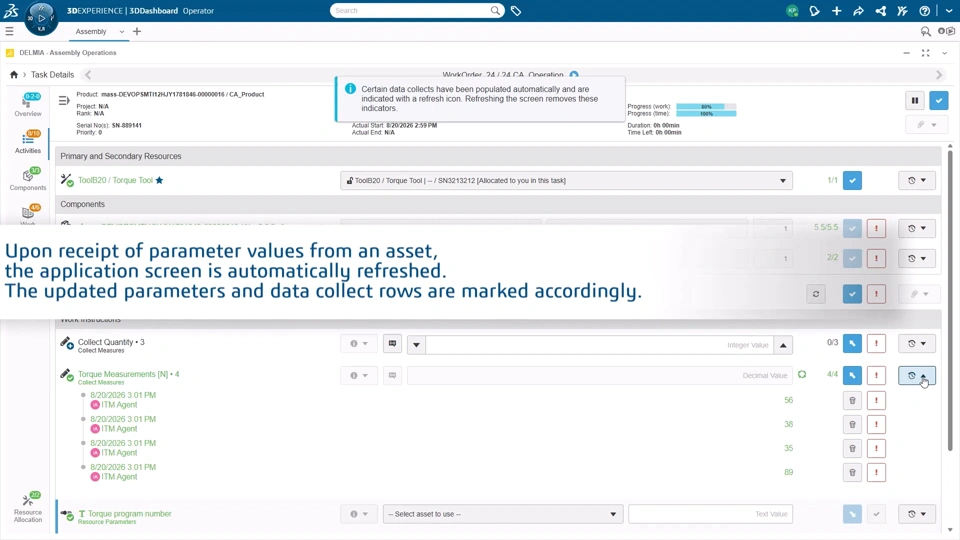Open the social network share icon
Screen dimensions: 960x540
point(880,11)
